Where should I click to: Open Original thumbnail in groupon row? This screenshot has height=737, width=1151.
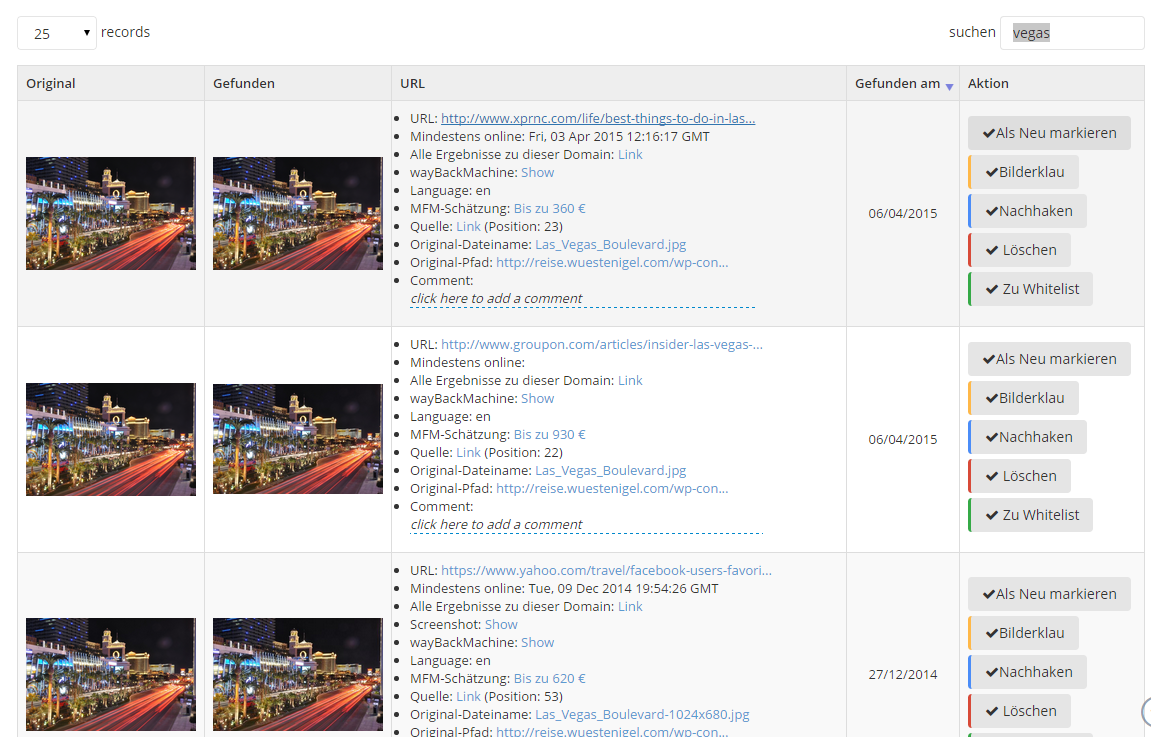[111, 439]
